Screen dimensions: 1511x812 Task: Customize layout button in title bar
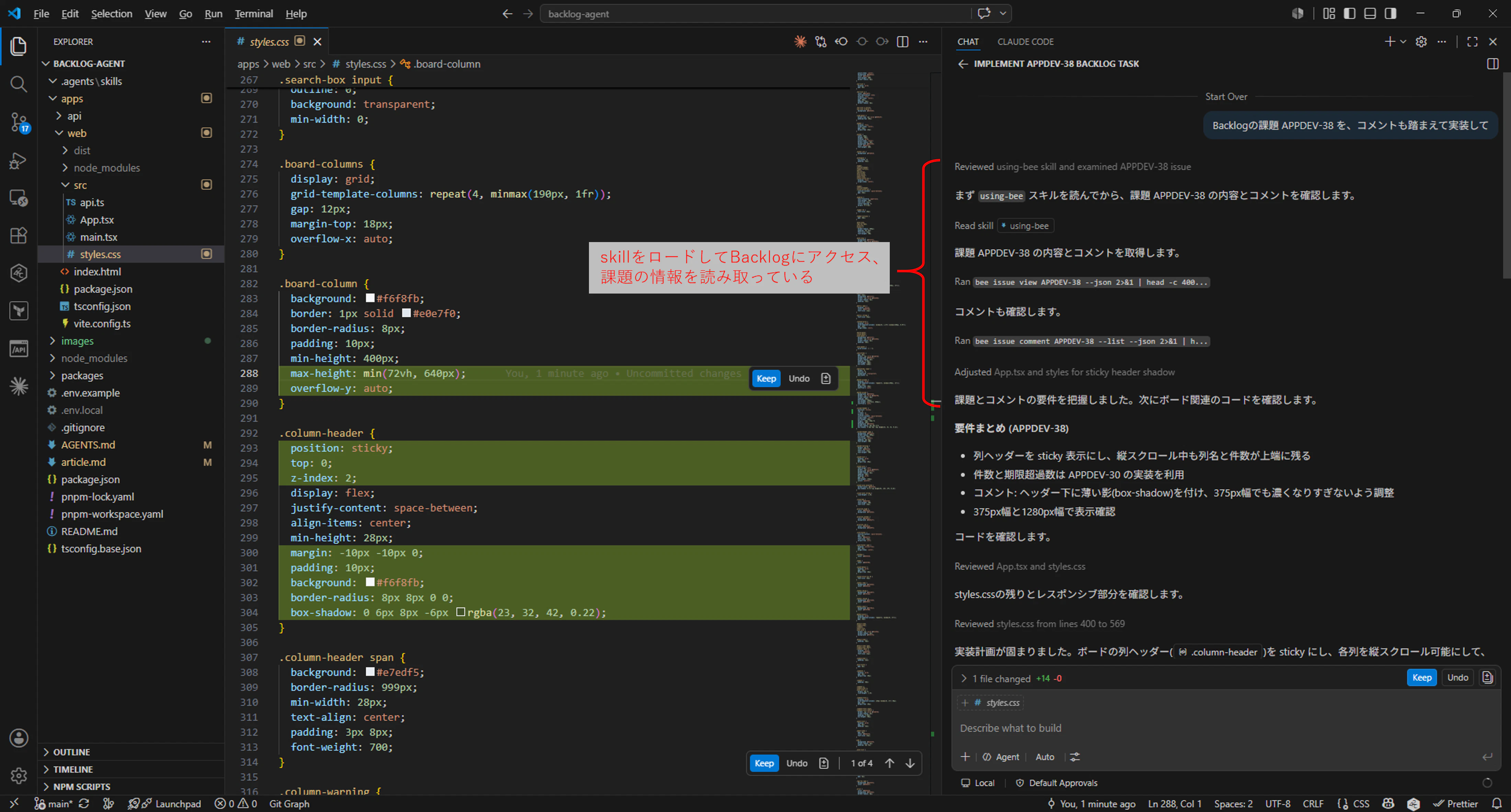click(1329, 13)
